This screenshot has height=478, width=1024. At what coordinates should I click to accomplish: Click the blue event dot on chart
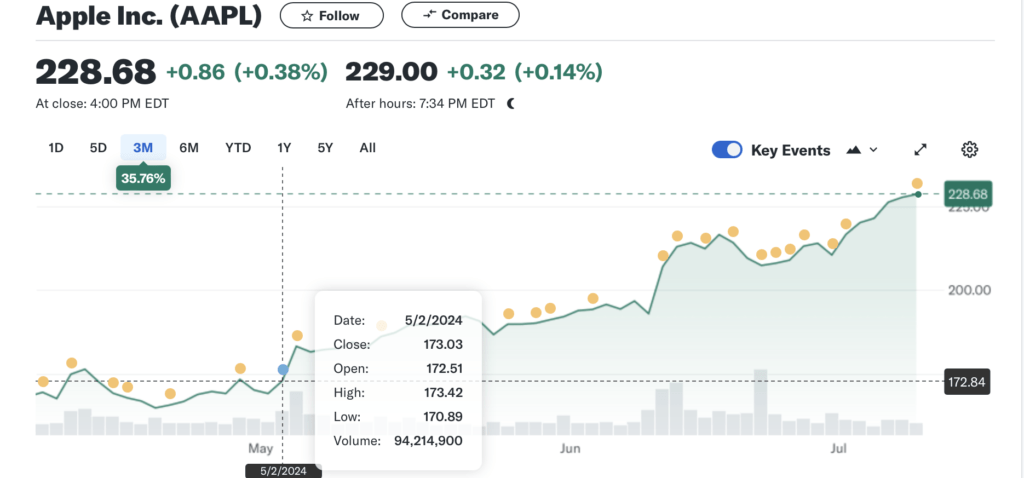tap(283, 370)
